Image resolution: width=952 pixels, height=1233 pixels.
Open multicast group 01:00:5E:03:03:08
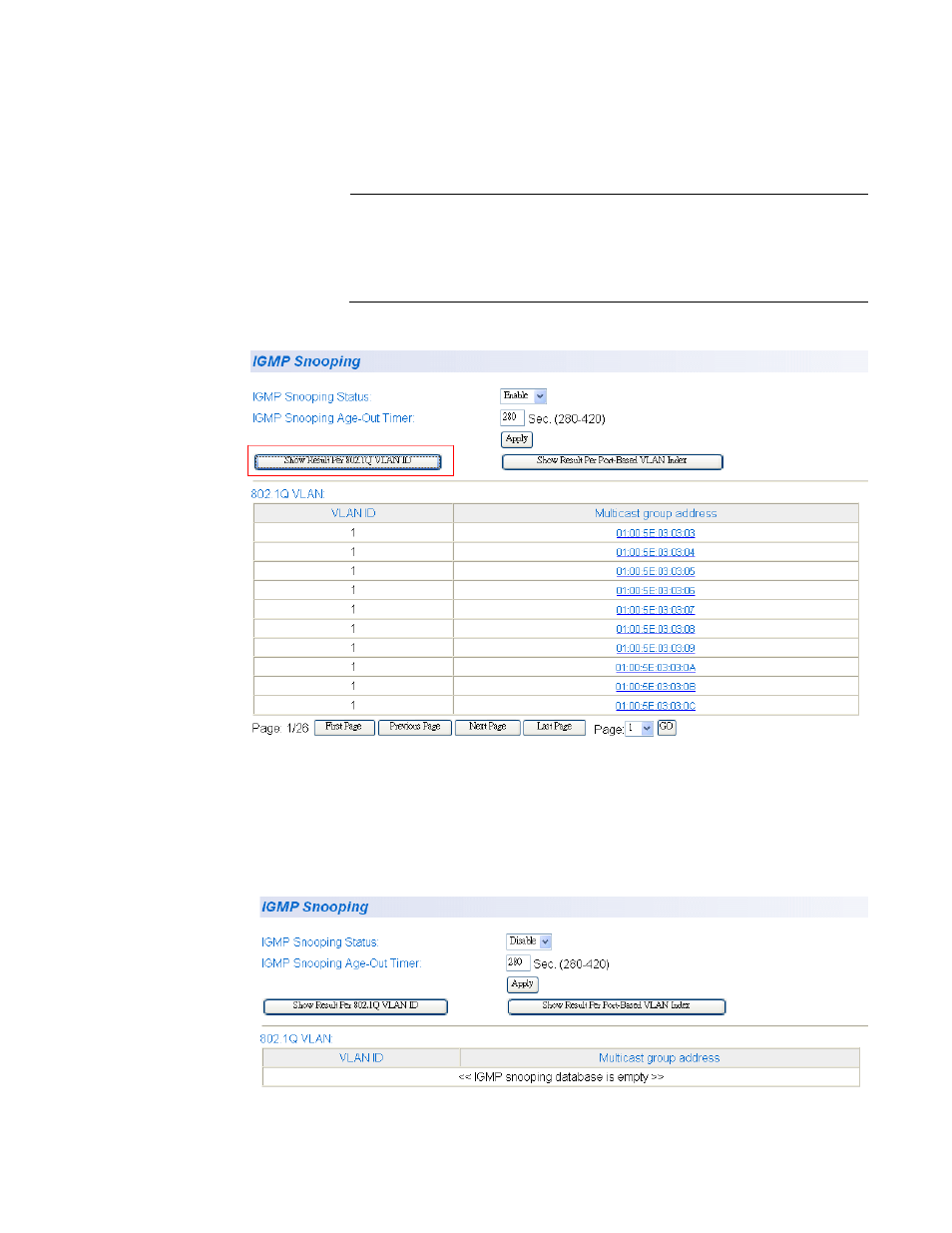pos(656,629)
